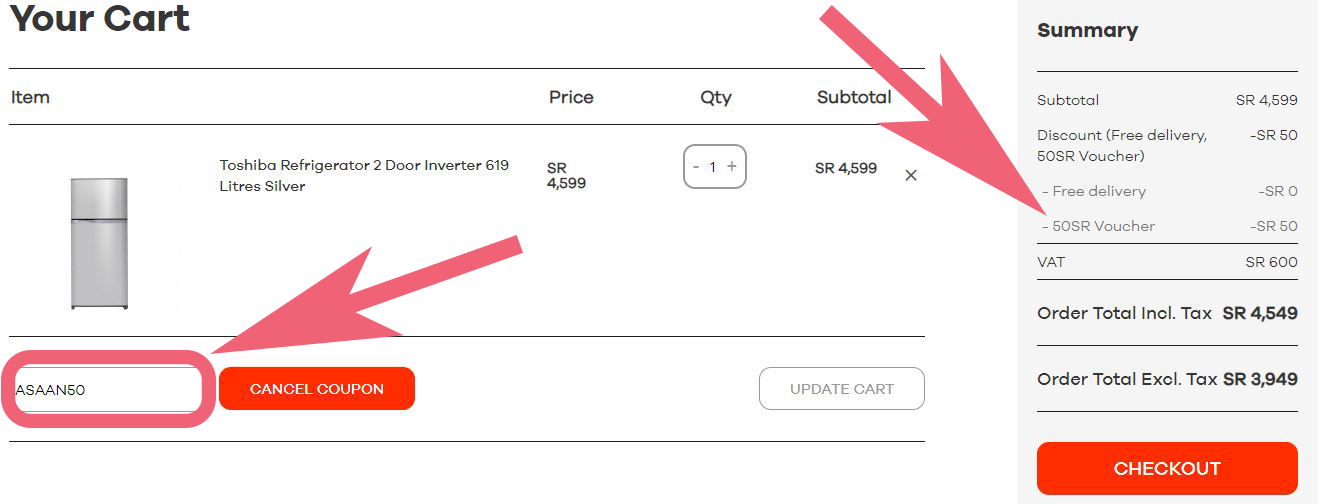Remove the Toshiba refrigerator from cart
The height and width of the screenshot is (504, 1327).
coord(911,175)
